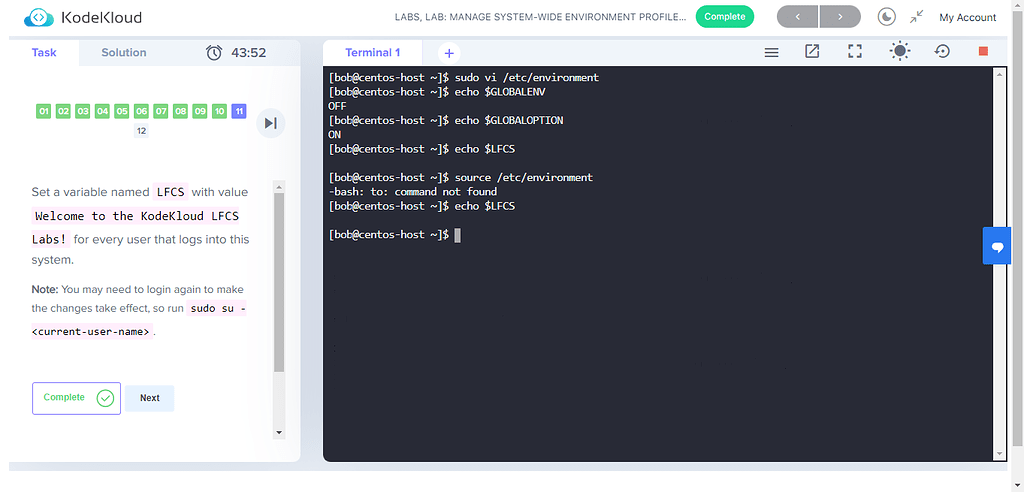Switch to the Task tab
1024x492 pixels.
(x=44, y=53)
